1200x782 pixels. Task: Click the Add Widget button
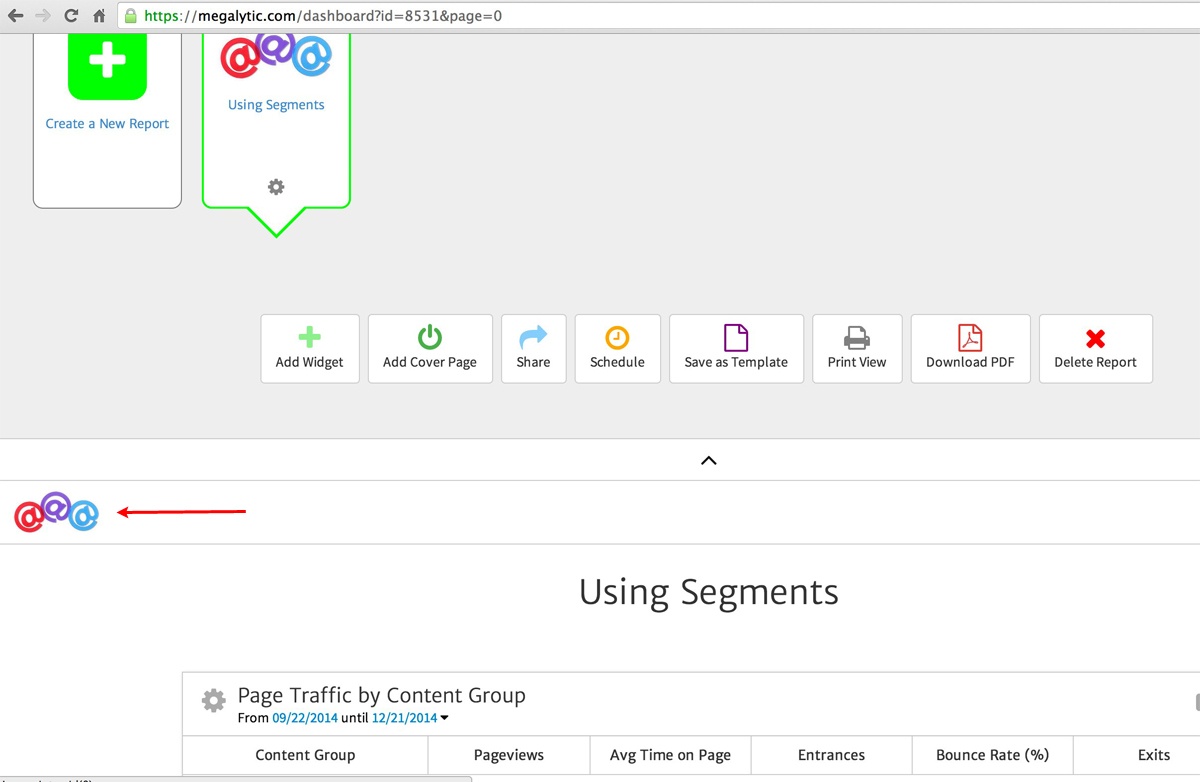coord(310,348)
